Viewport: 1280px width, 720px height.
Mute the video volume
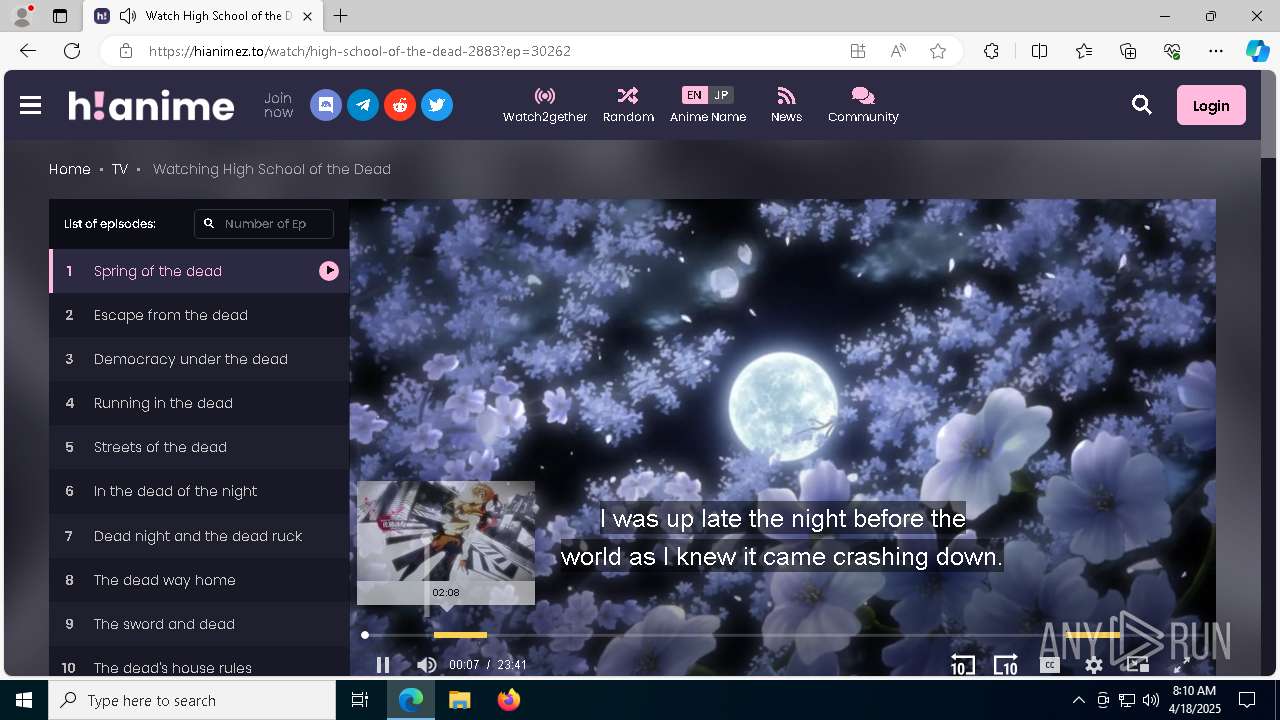point(427,664)
